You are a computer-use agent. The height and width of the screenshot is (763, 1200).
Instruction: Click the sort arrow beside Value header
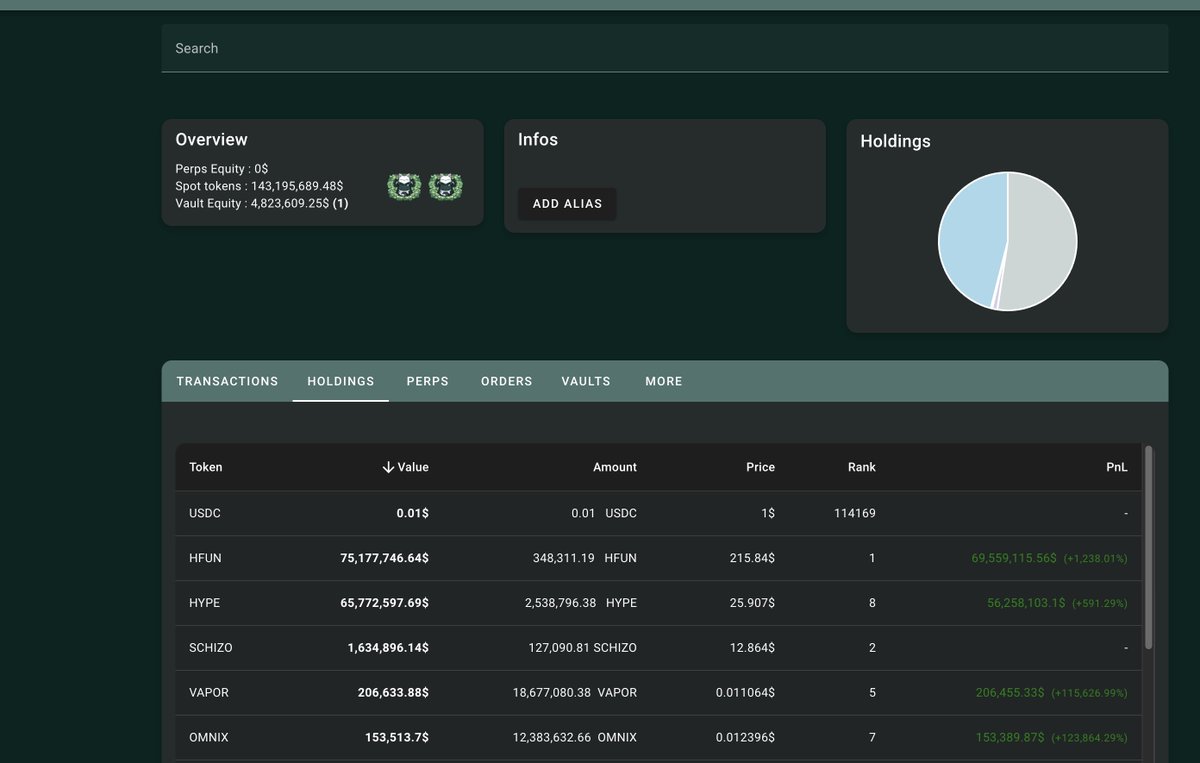388,467
